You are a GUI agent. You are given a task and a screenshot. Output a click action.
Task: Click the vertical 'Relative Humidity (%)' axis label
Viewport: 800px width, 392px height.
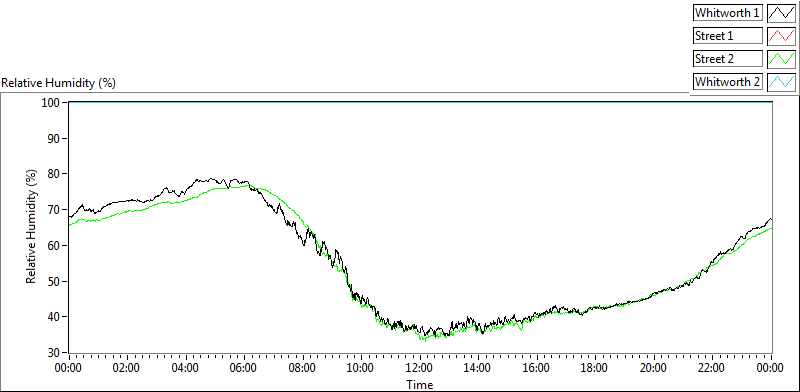[32, 227]
